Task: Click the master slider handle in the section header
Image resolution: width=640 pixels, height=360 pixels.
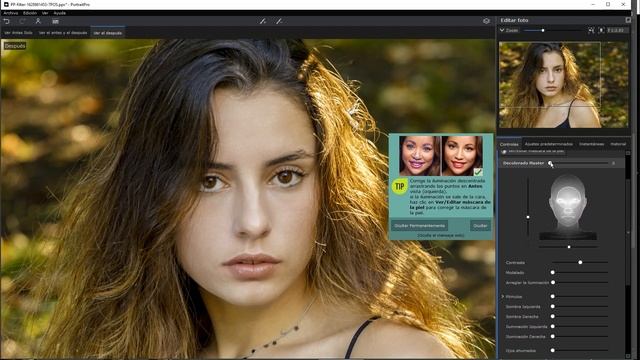Action: click(550, 163)
